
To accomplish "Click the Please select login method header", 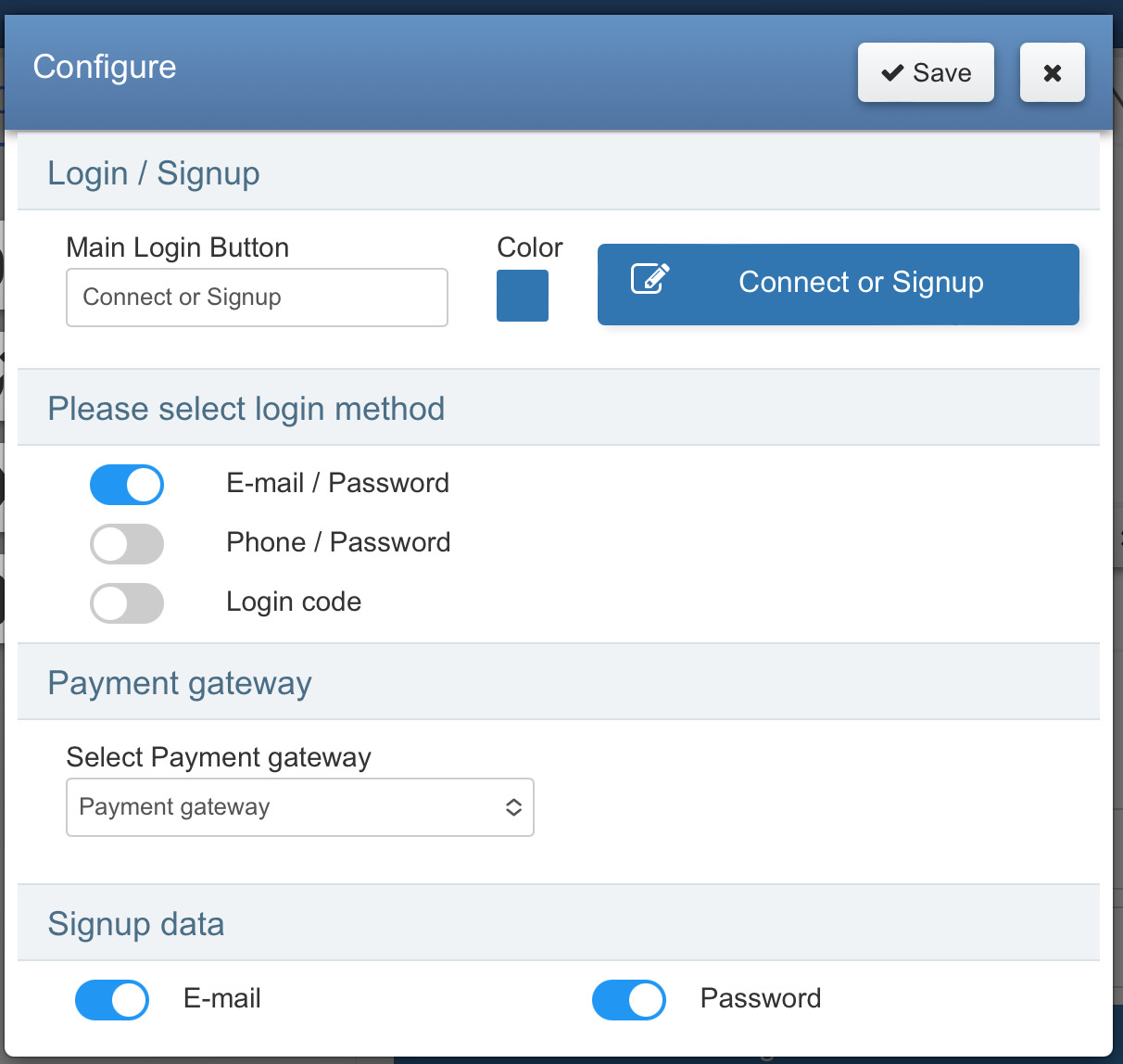I will 246,409.
